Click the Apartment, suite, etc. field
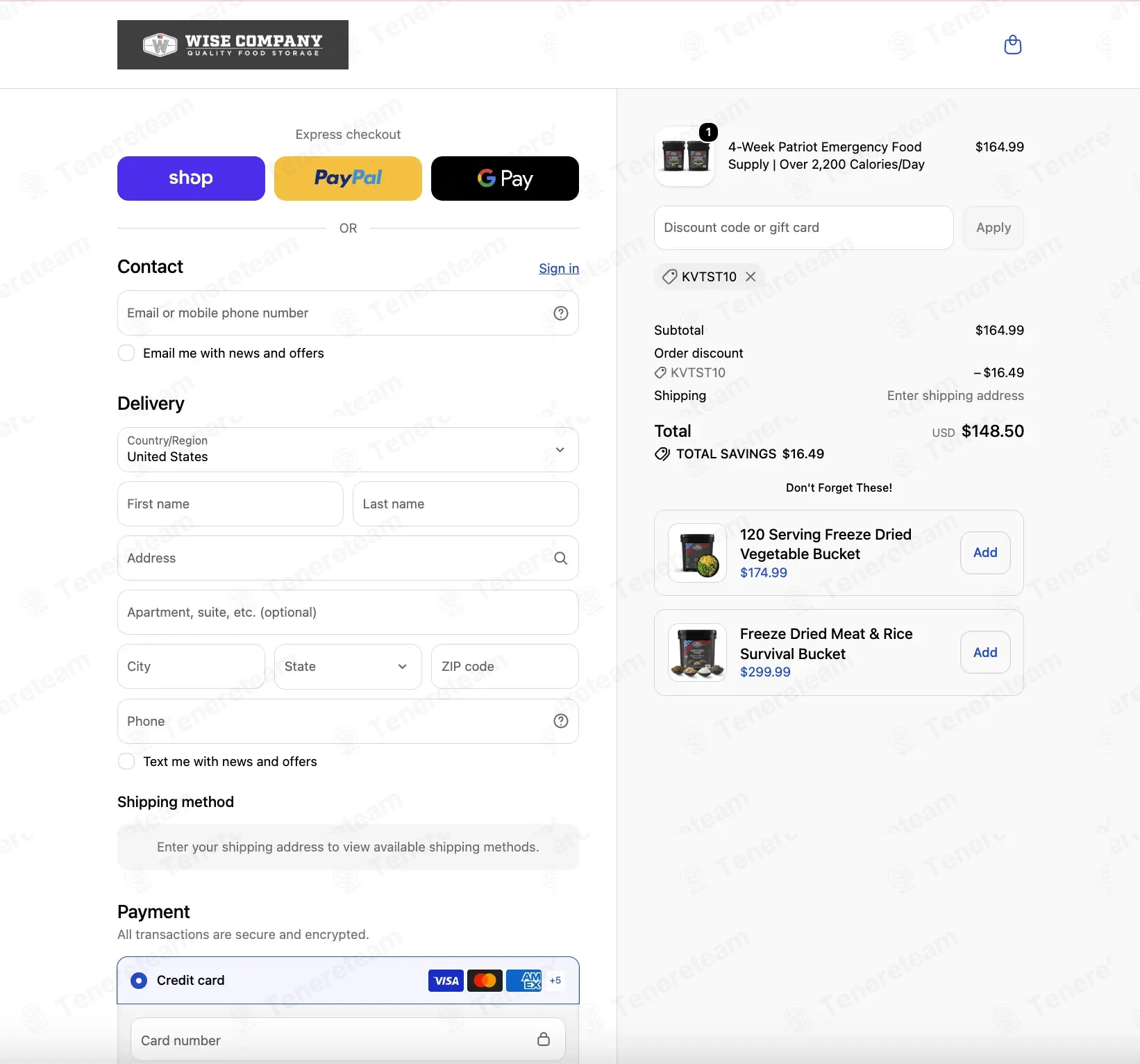Image resolution: width=1140 pixels, height=1064 pixels. 348,613
